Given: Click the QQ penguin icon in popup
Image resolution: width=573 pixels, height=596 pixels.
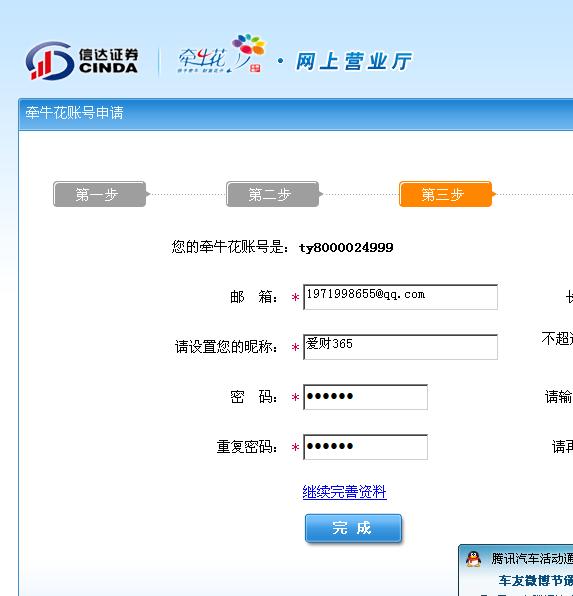Looking at the screenshot, I should (473, 559).
